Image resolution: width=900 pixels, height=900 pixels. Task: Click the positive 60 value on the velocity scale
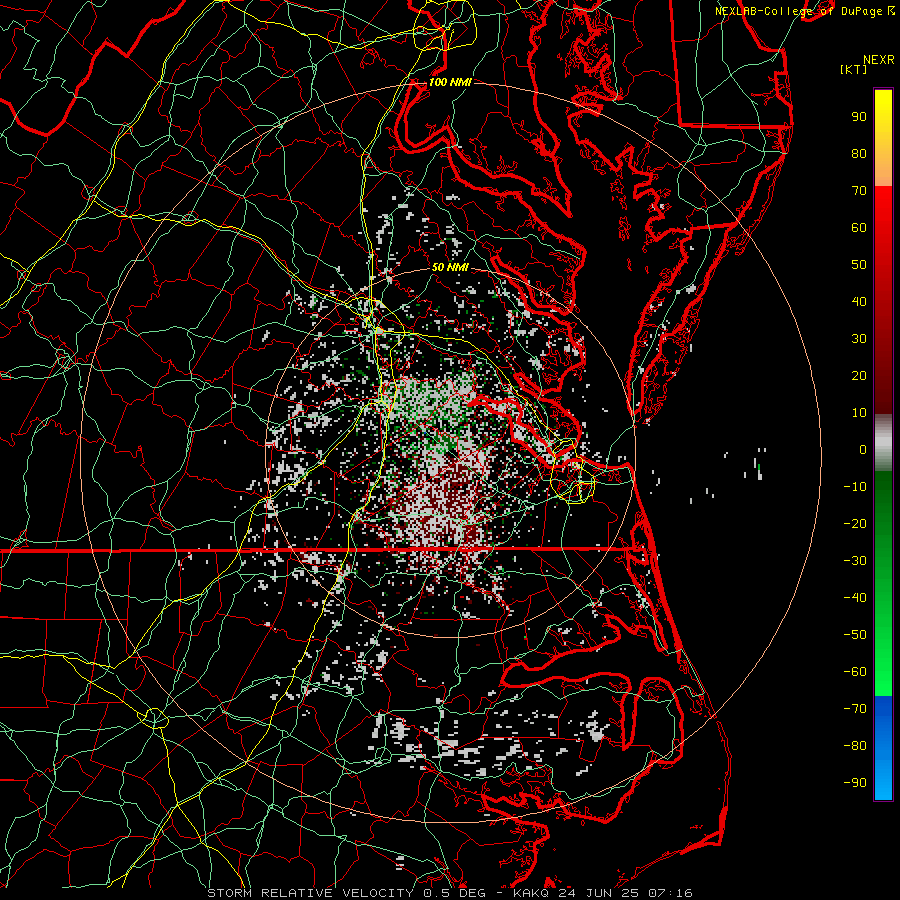(859, 227)
